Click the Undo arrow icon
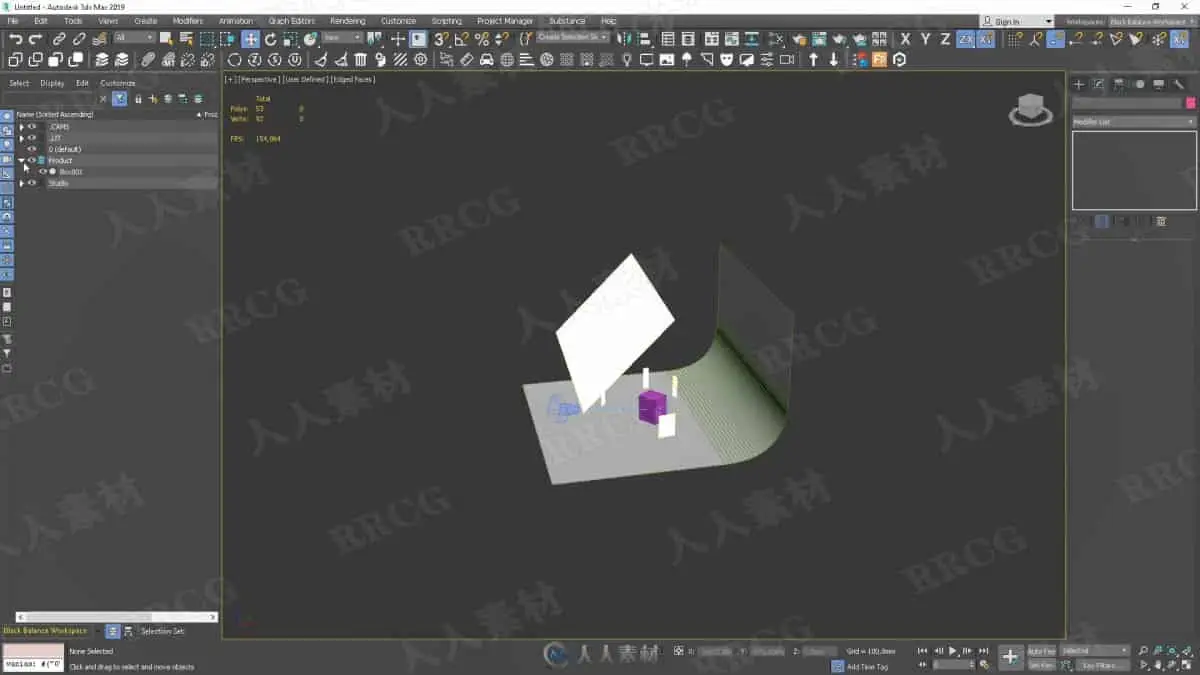This screenshot has width=1200, height=675. click(x=16, y=39)
